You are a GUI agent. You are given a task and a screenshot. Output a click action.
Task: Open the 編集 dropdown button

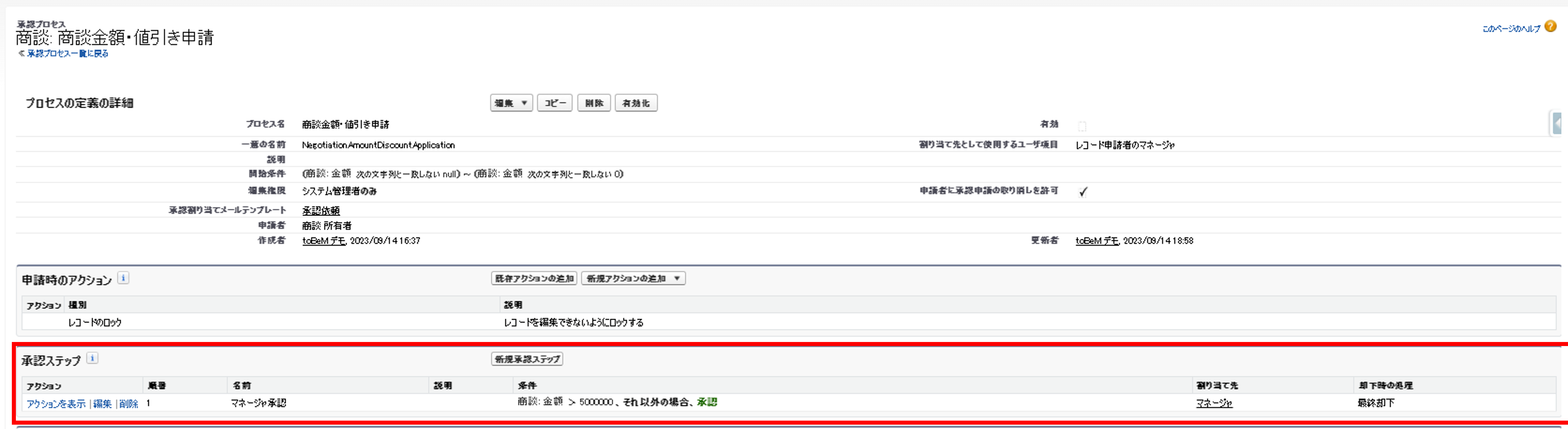coord(511,103)
